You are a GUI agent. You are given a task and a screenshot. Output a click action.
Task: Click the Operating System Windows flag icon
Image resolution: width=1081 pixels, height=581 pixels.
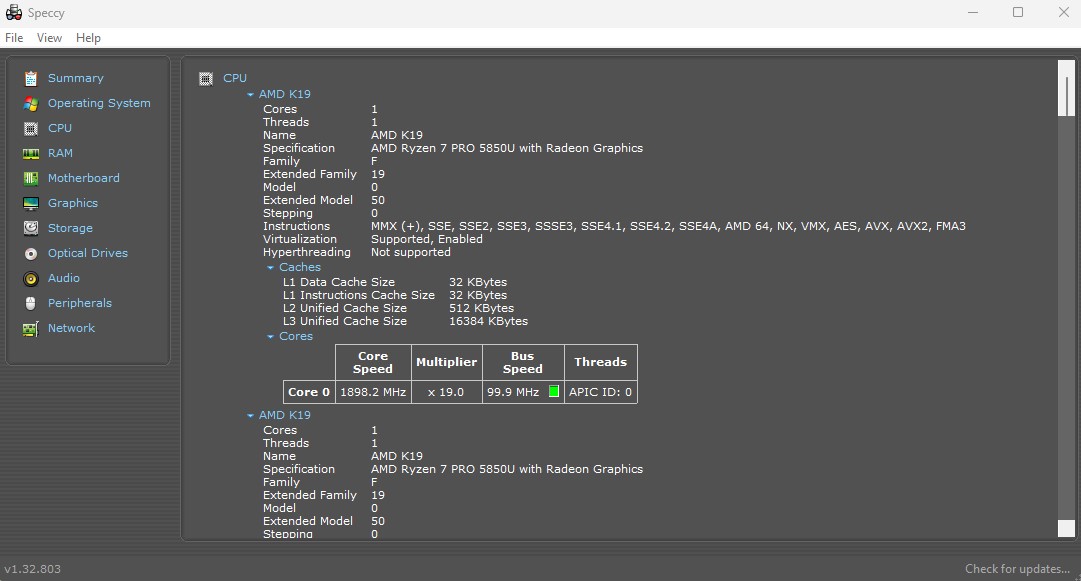pyautogui.click(x=31, y=103)
